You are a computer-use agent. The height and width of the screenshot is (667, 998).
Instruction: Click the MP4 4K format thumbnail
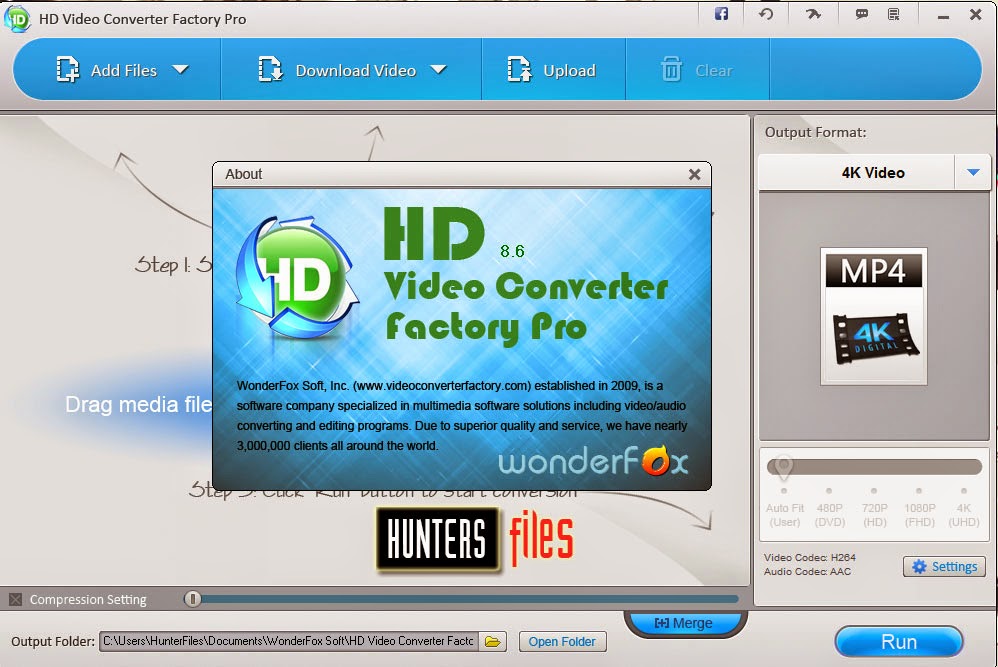pyautogui.click(x=873, y=316)
